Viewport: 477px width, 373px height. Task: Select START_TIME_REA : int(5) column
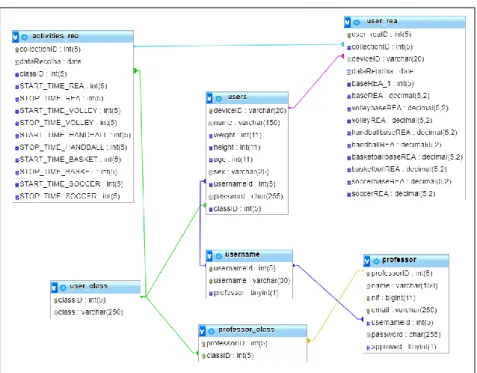click(x=61, y=86)
